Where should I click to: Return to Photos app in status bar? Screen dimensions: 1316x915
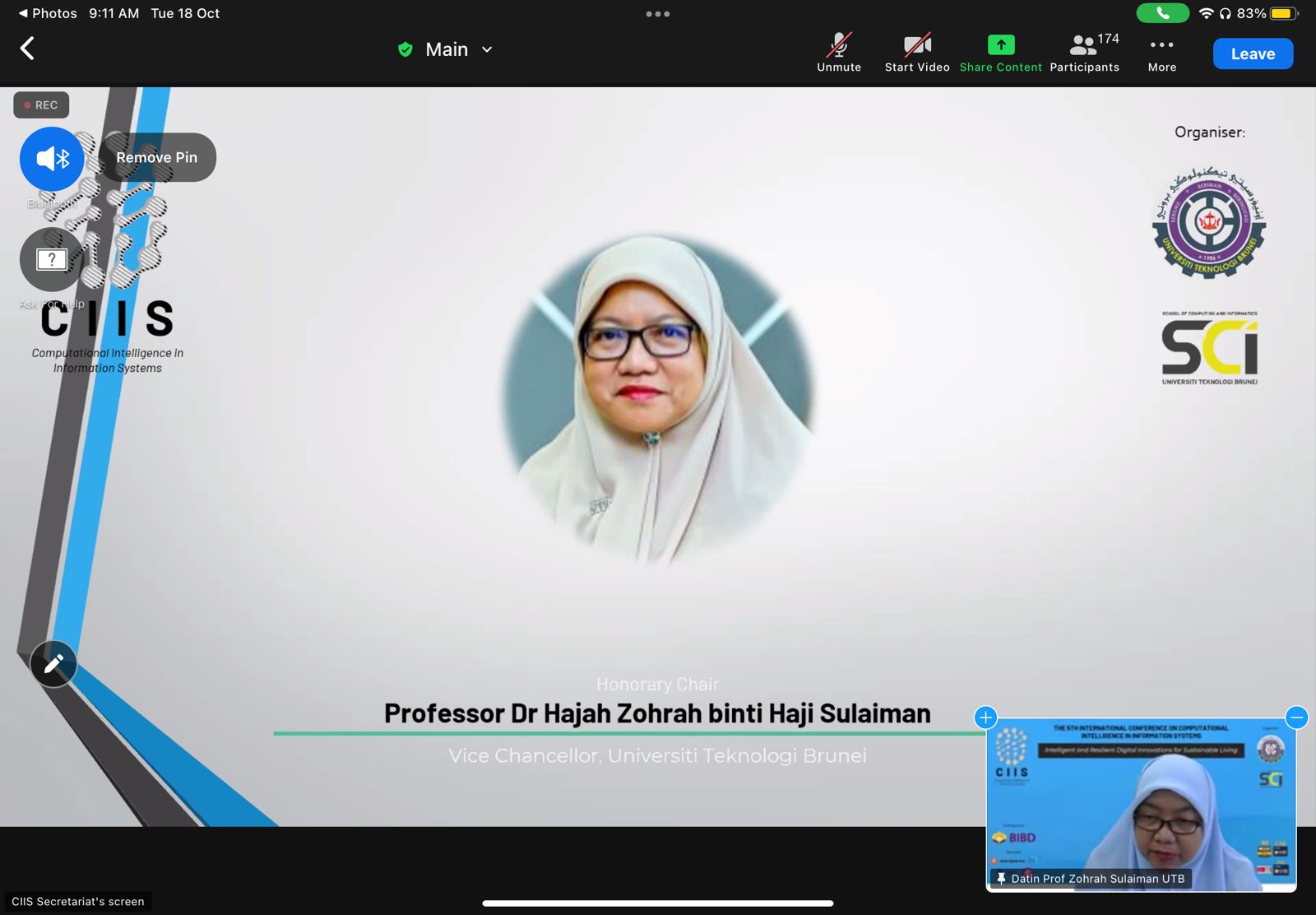[48, 13]
